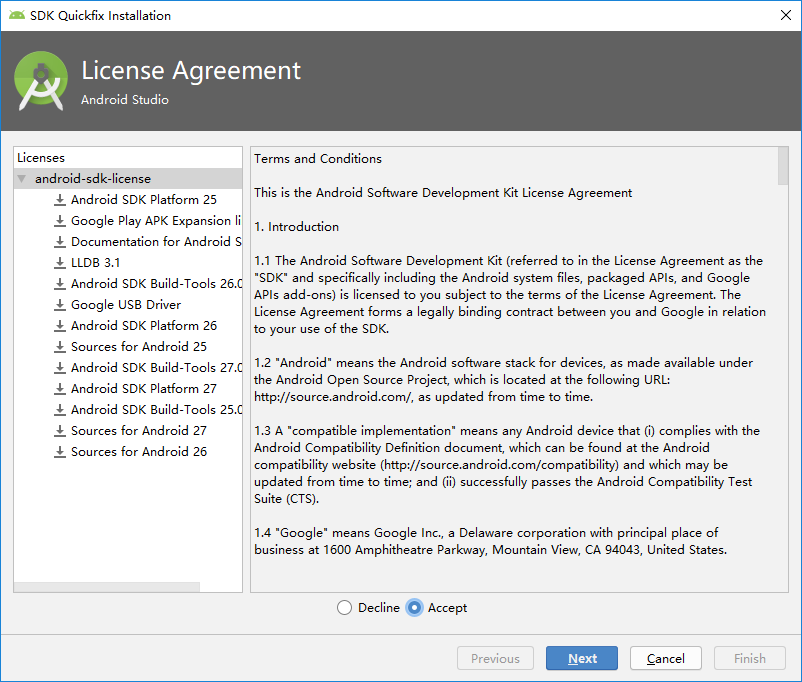Select Android SDK Build-Tools 25.0 entry text

coord(156,409)
